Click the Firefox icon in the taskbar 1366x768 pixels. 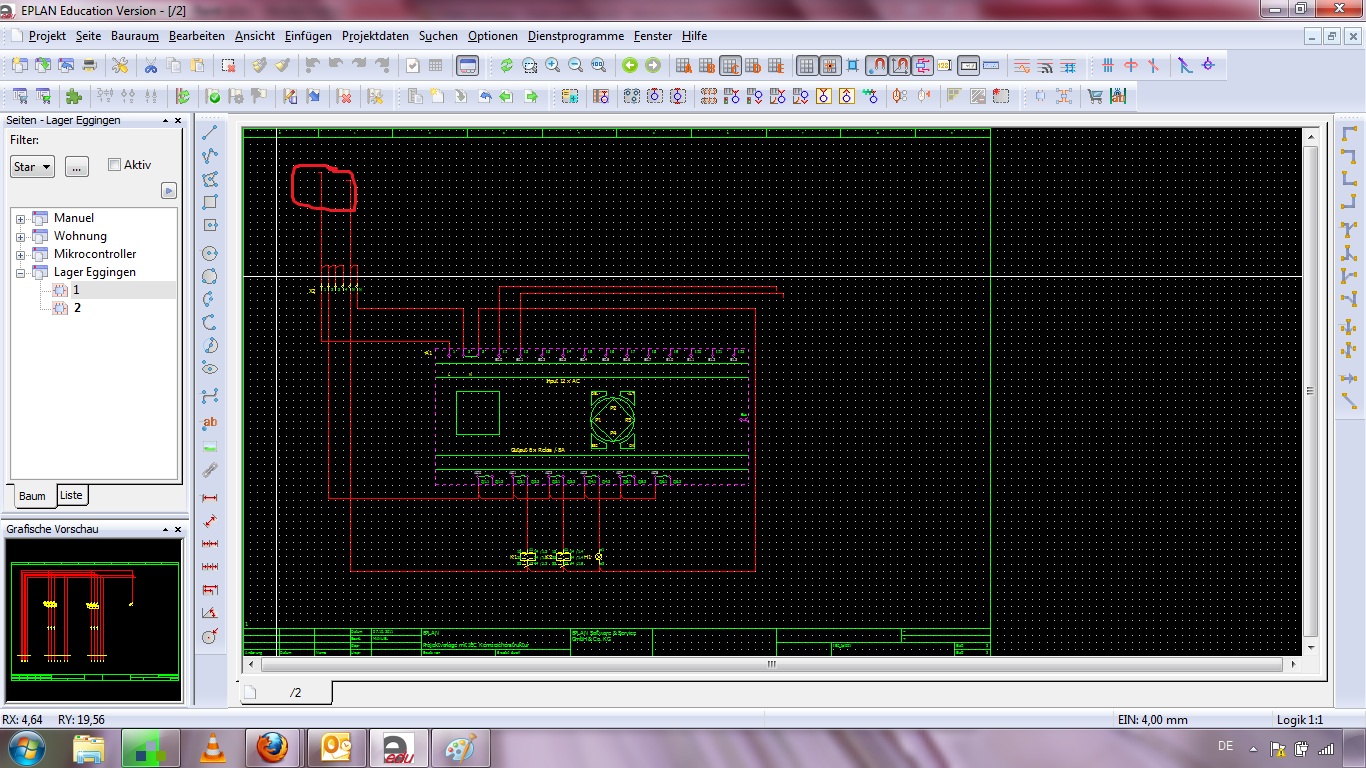pos(271,747)
